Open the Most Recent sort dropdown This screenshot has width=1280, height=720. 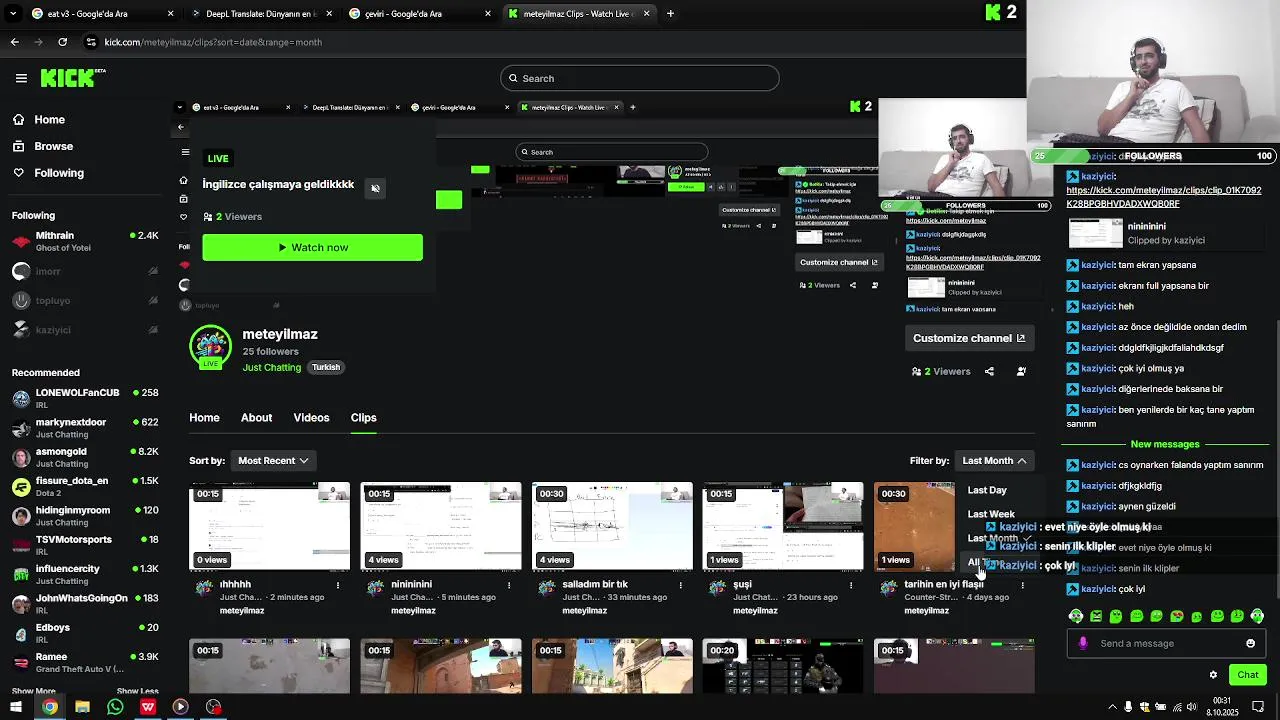[273, 460]
